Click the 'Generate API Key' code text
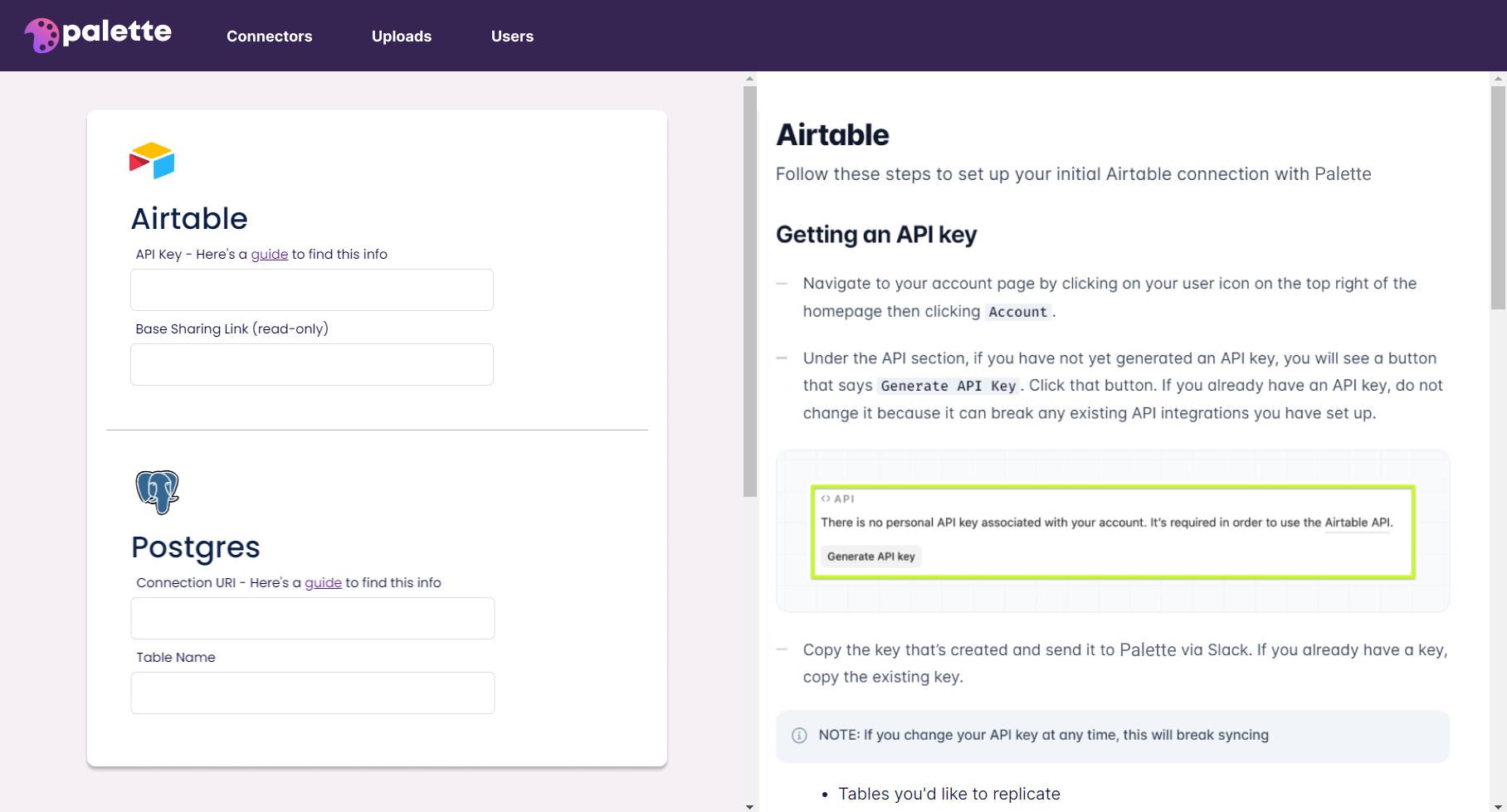 (949, 386)
